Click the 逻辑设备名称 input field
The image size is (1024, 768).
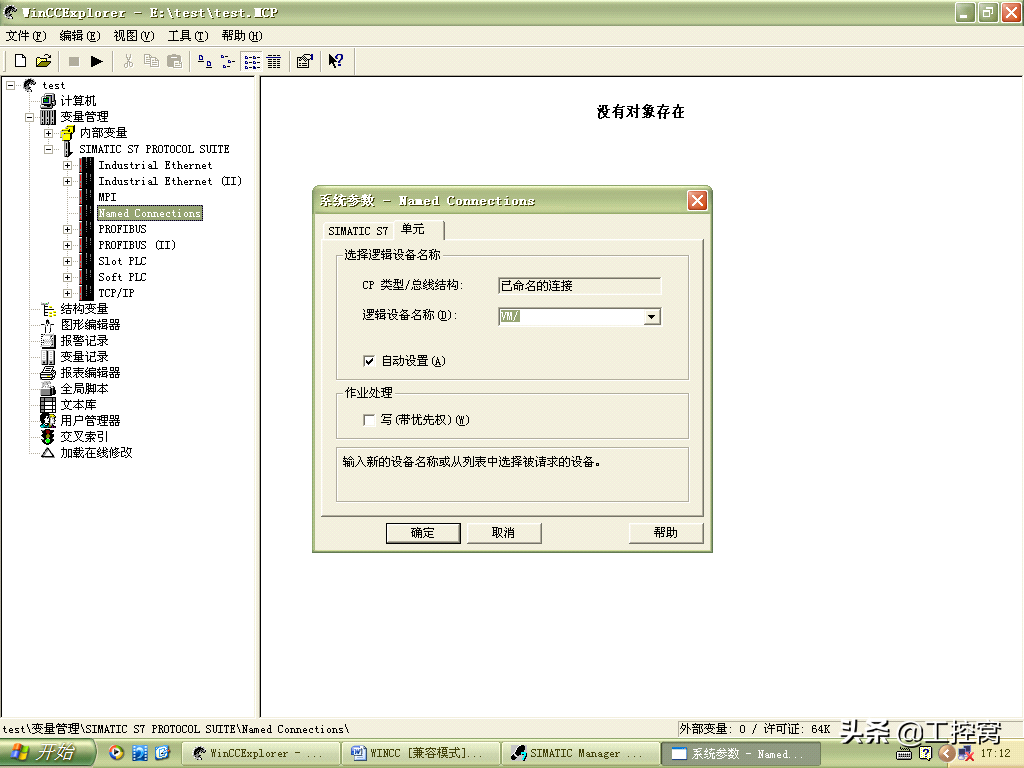pyautogui.click(x=570, y=317)
